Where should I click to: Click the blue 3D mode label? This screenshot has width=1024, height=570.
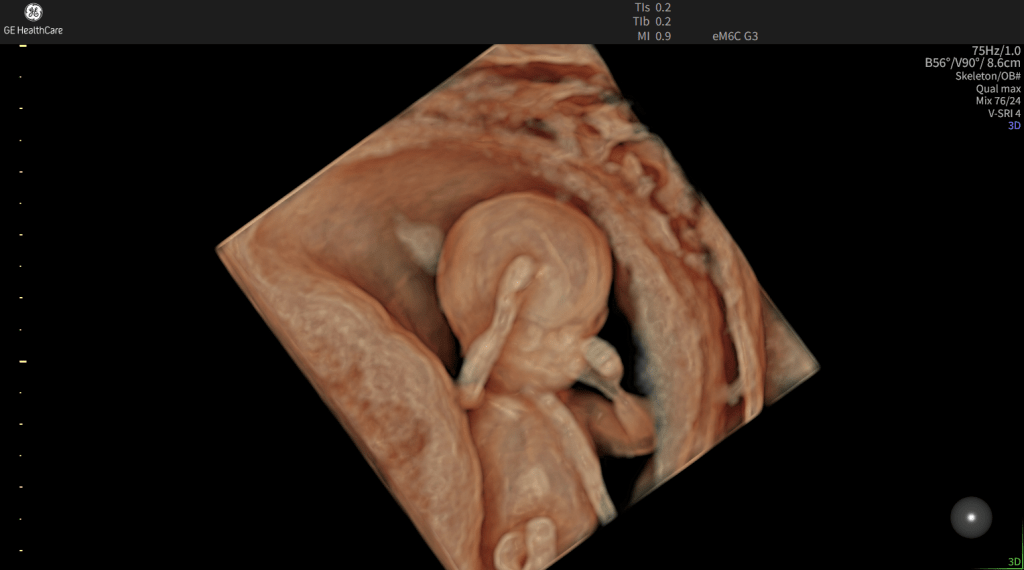[x=1013, y=126]
